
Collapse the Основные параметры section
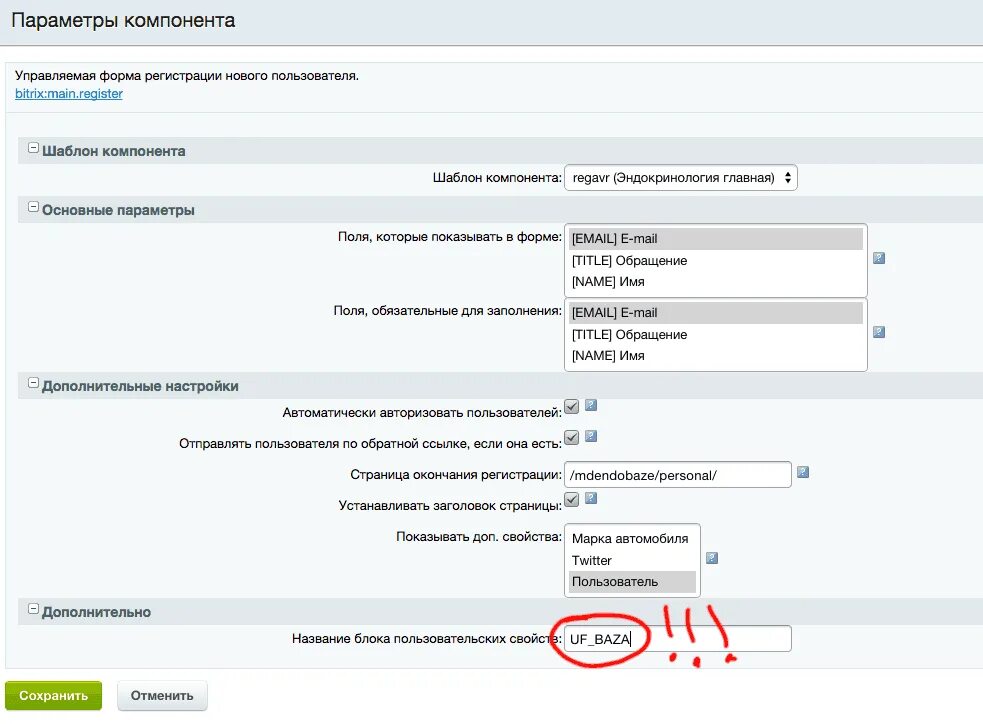(34, 207)
